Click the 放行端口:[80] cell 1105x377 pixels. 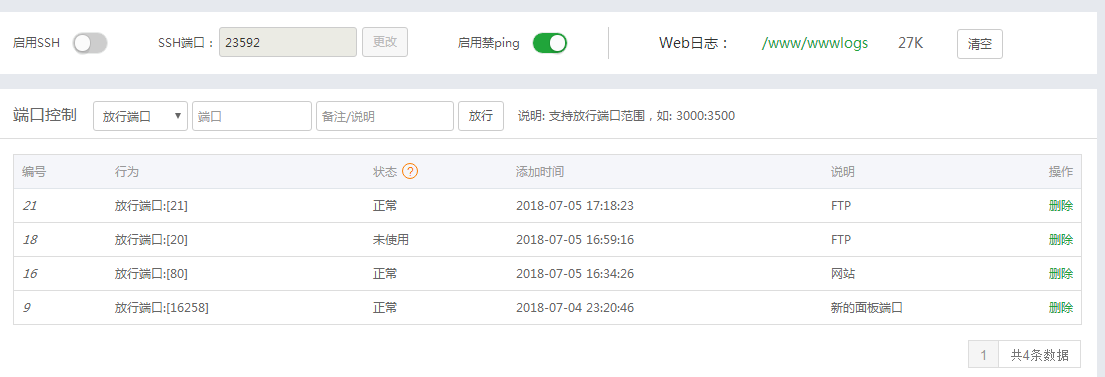point(151,273)
